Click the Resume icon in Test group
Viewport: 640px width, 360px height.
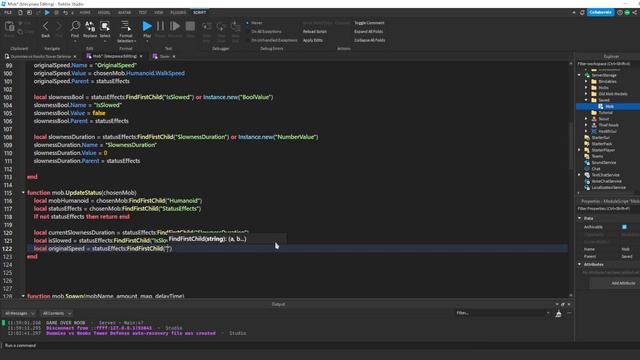175,27
